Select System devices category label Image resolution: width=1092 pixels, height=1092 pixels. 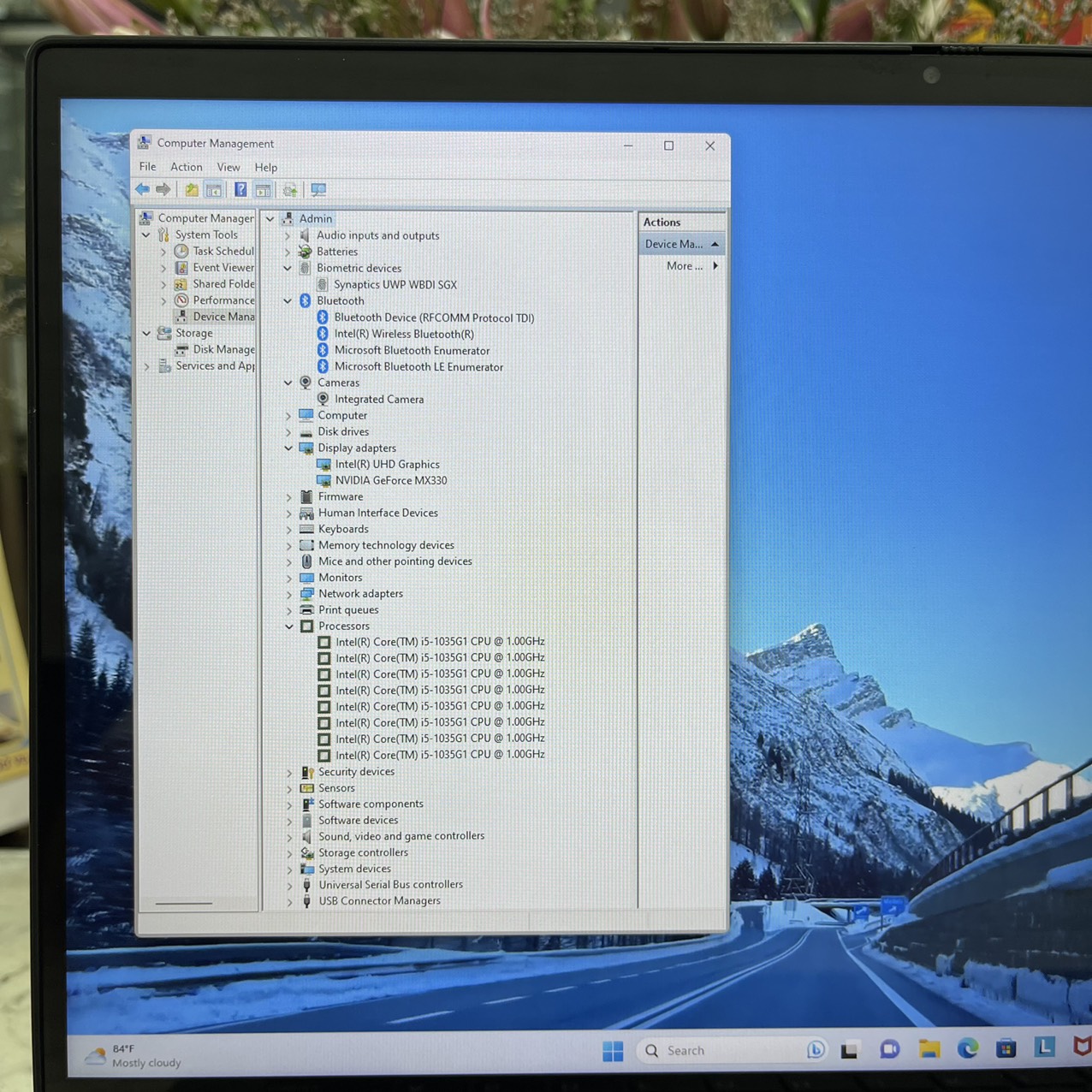coord(354,869)
